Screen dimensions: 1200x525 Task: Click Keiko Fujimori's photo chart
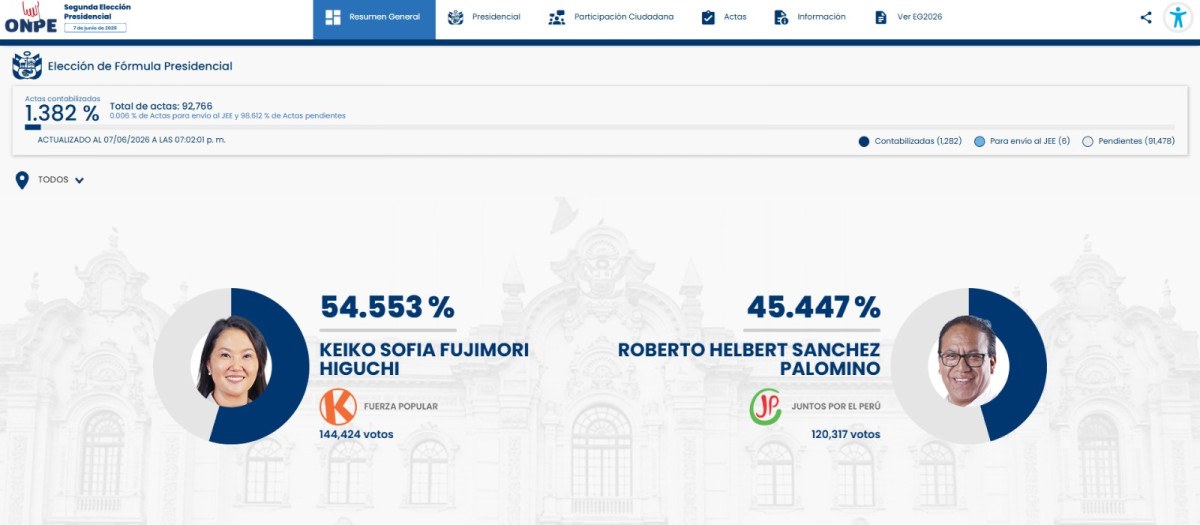[x=232, y=366]
